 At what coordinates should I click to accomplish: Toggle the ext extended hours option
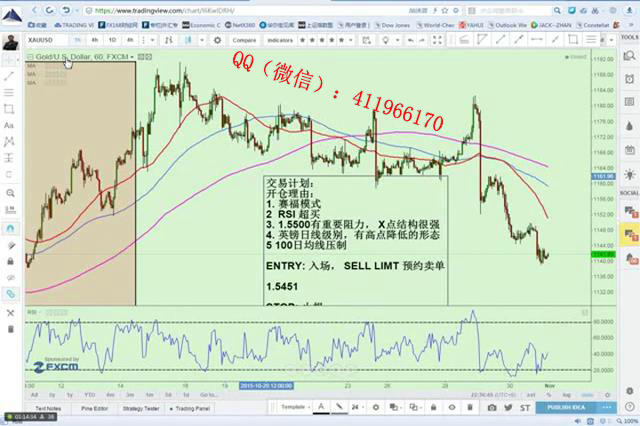pyautogui.click(x=531, y=395)
